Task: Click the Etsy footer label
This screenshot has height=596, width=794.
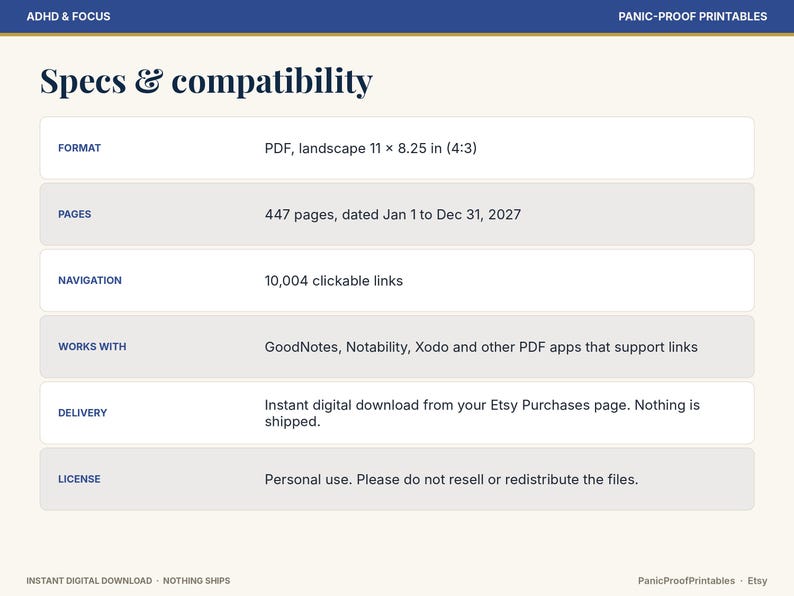Action: click(757, 581)
